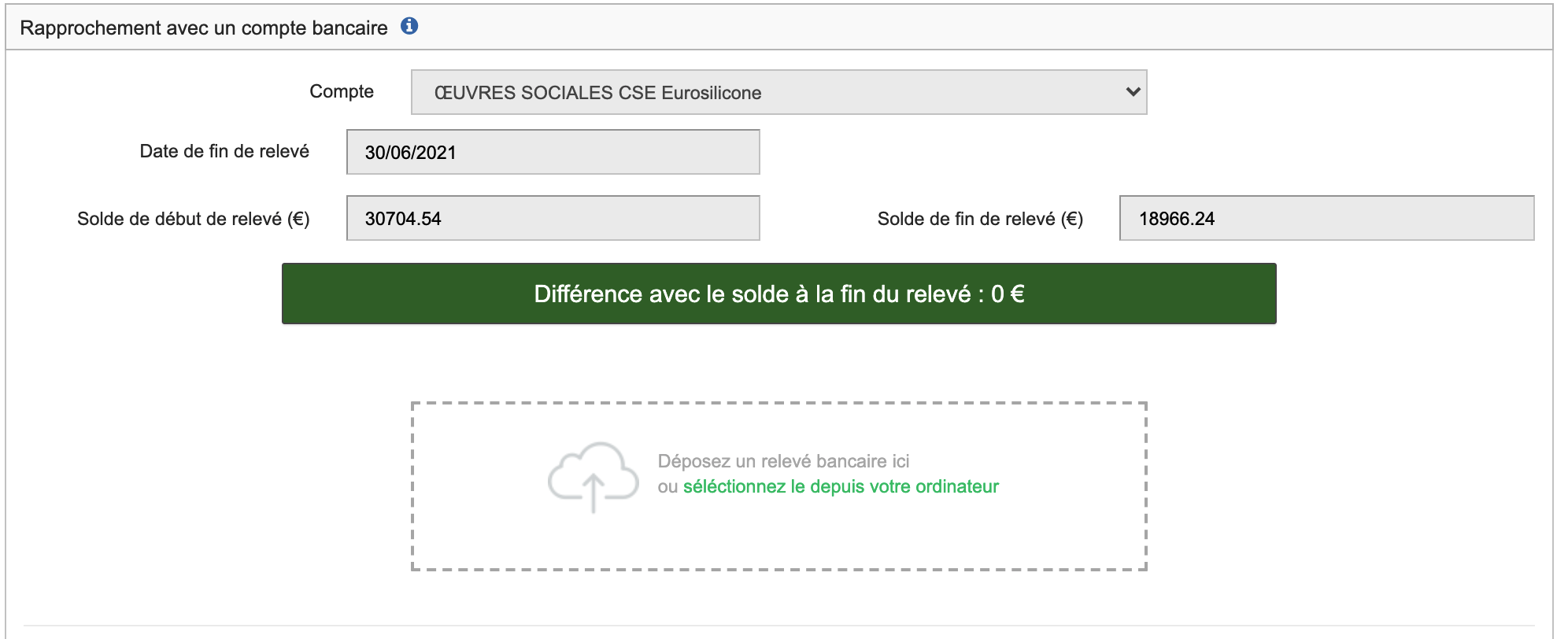This screenshot has width=1568, height=639.
Task: Click the blue info icon beside the title
Action: point(409,26)
